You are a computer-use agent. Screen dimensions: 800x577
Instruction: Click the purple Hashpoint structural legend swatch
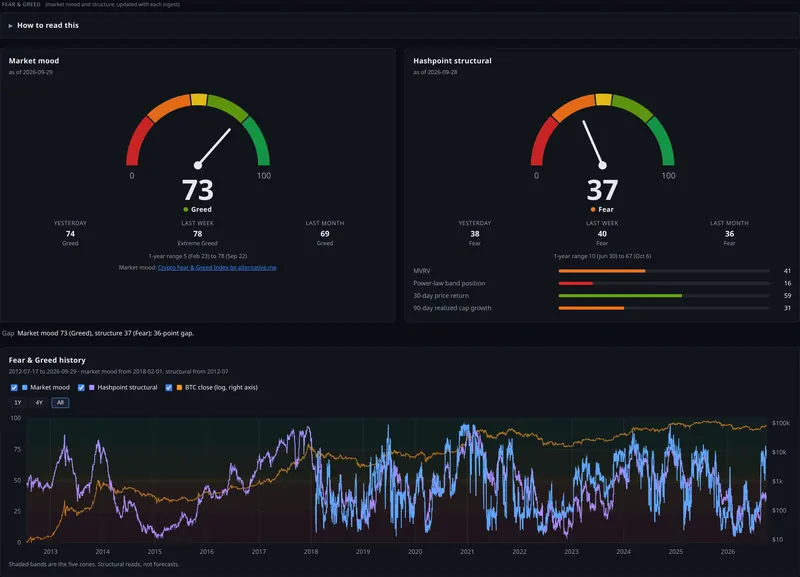(92, 387)
